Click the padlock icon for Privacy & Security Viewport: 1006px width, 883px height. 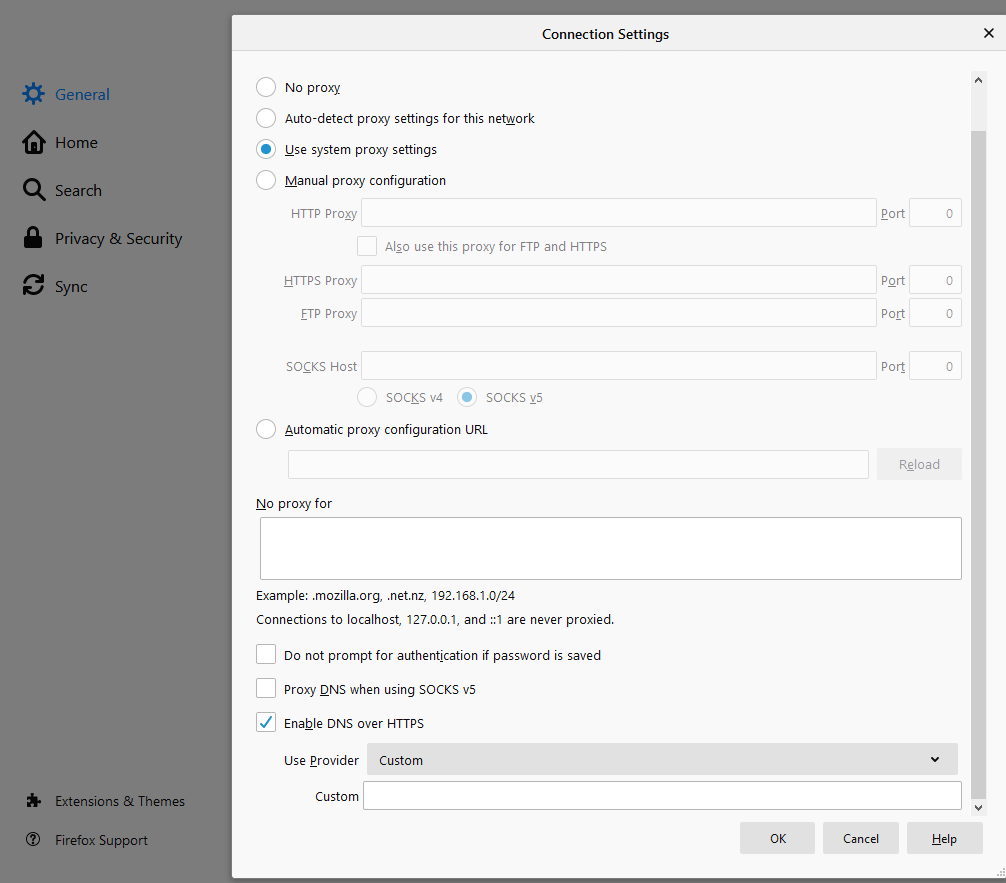pyautogui.click(x=33, y=238)
